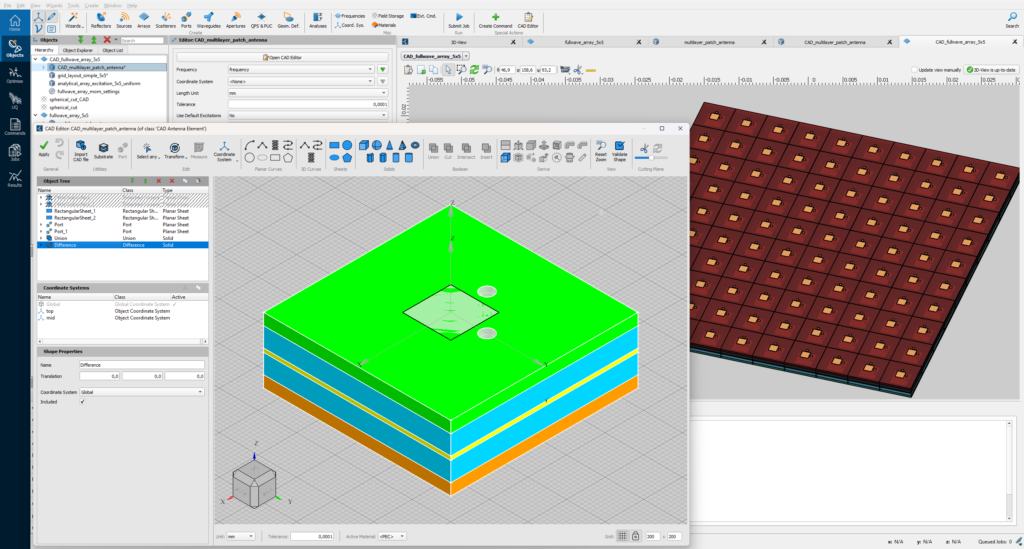Click Reset Zoom in CAD Editor
Screen dimensions: 1024x549
point(601,151)
